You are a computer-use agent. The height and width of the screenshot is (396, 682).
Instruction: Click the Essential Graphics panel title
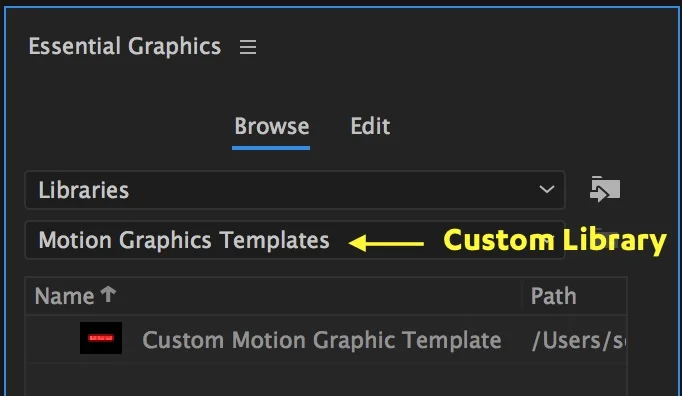(124, 47)
